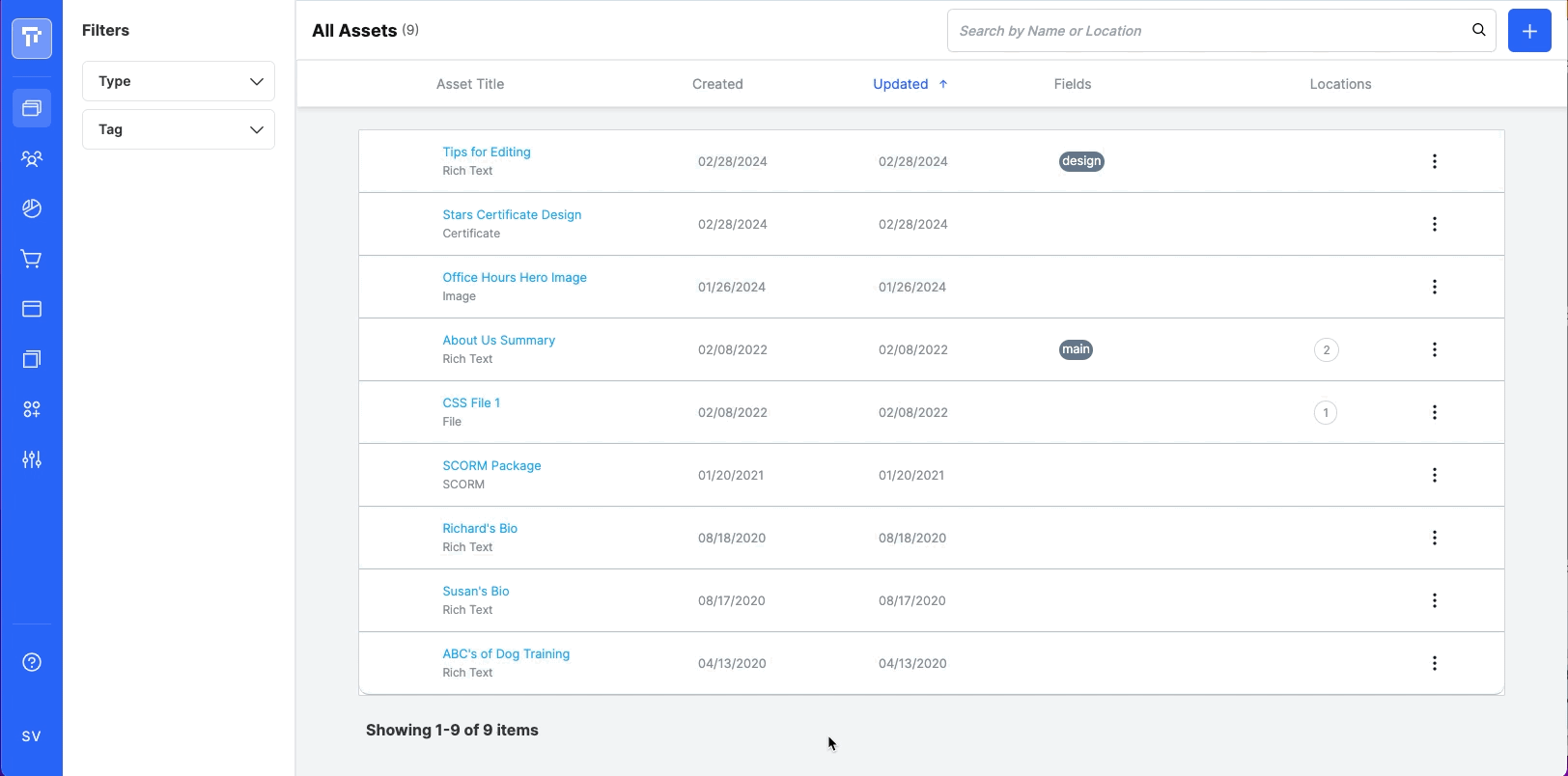Open the apps grid sidebar icon
Viewport: 1568px width, 776px height.
point(32,409)
